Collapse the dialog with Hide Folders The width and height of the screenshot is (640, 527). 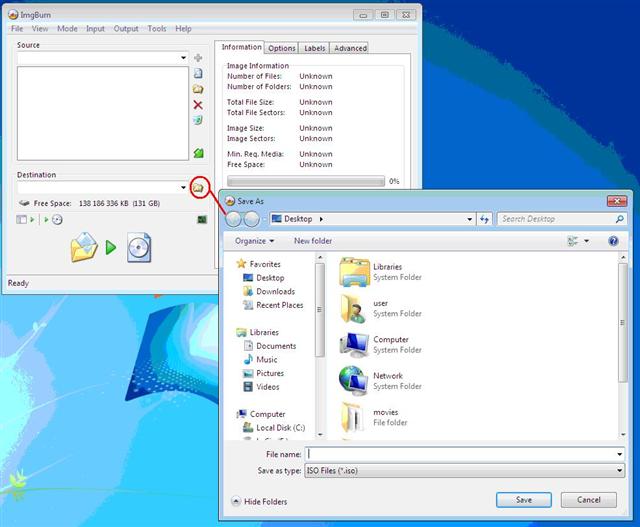[259, 501]
